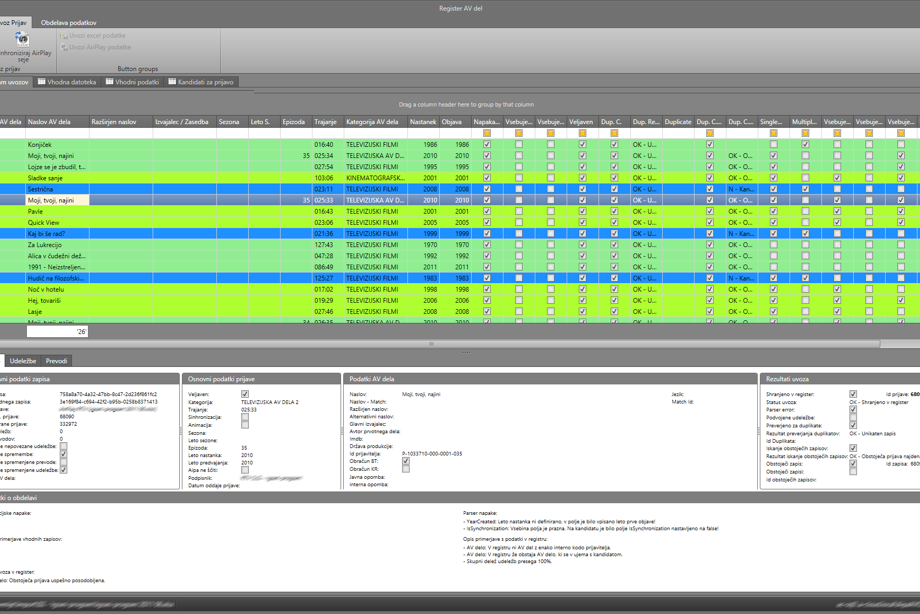Open the Prevodi tab
Screen dimensions: 920x614
[56, 361]
